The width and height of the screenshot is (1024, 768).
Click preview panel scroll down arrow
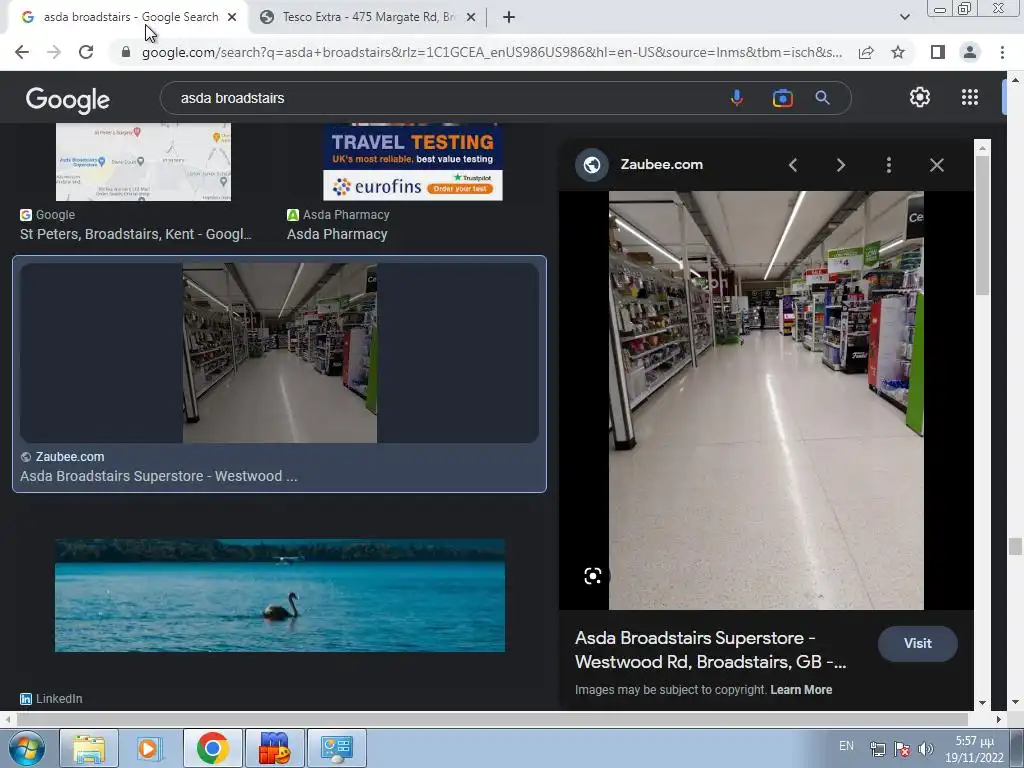point(982,703)
